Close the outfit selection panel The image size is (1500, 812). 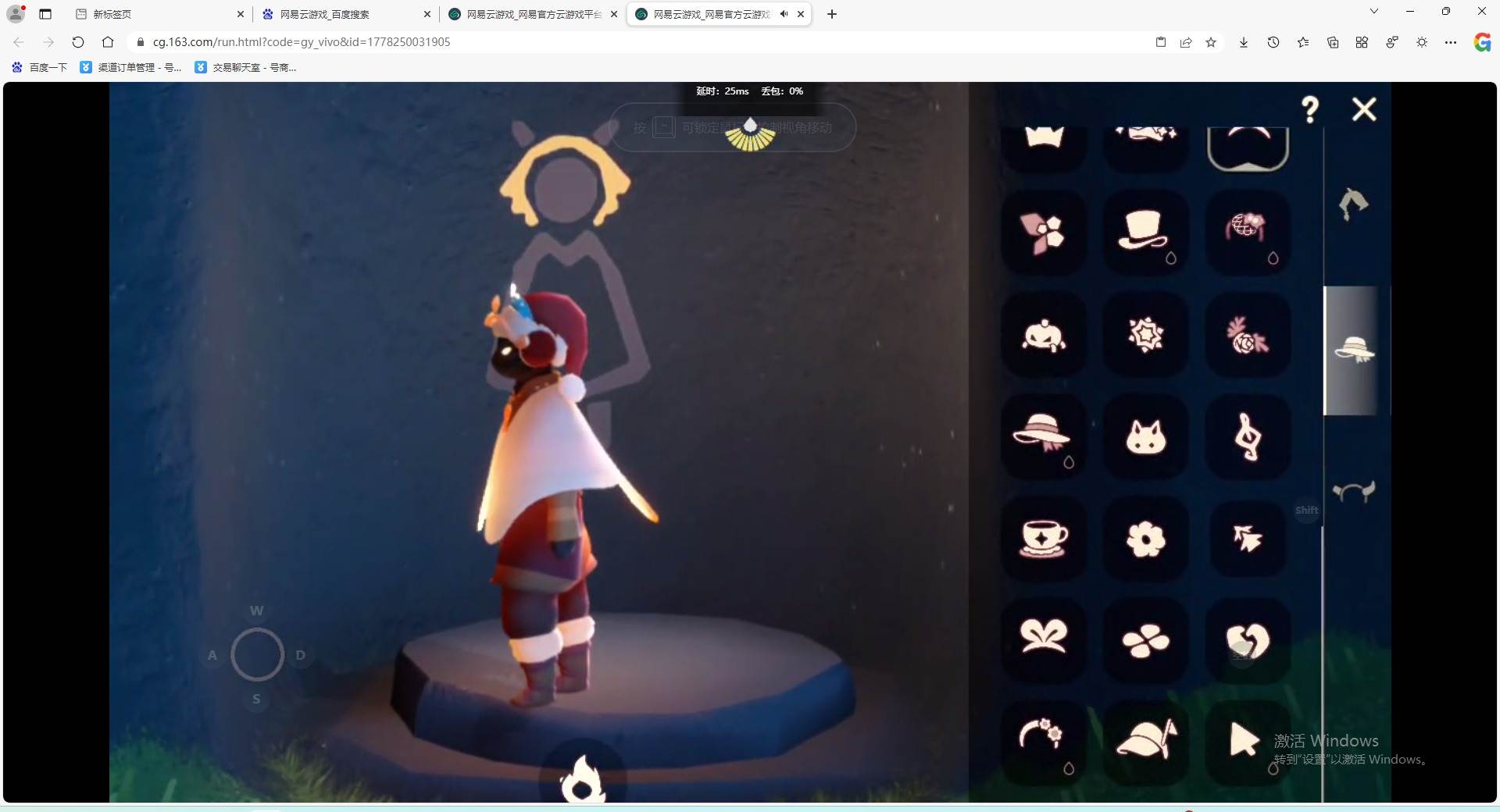pos(1364,109)
